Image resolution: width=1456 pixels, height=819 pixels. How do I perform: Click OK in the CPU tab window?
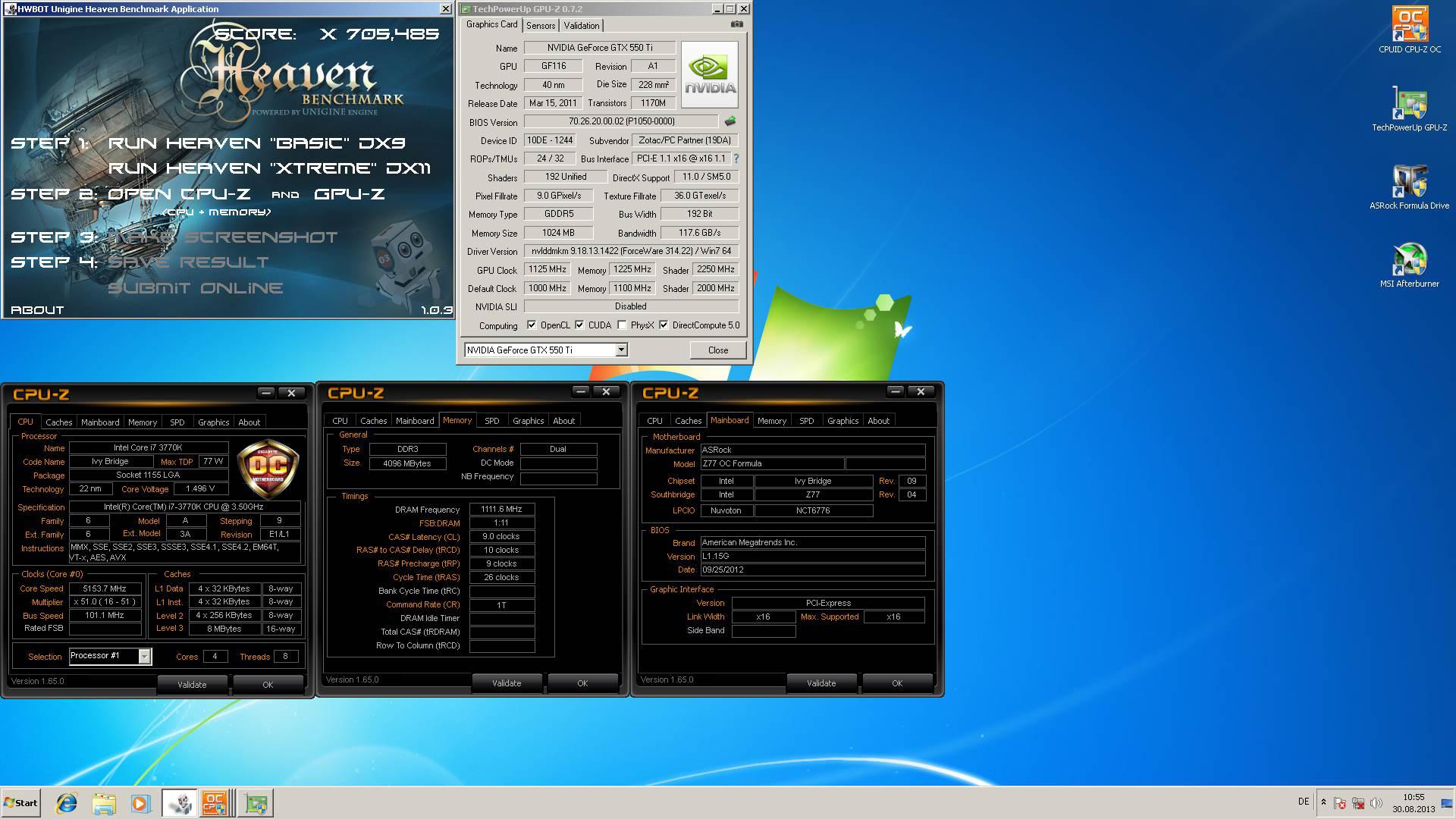(268, 685)
